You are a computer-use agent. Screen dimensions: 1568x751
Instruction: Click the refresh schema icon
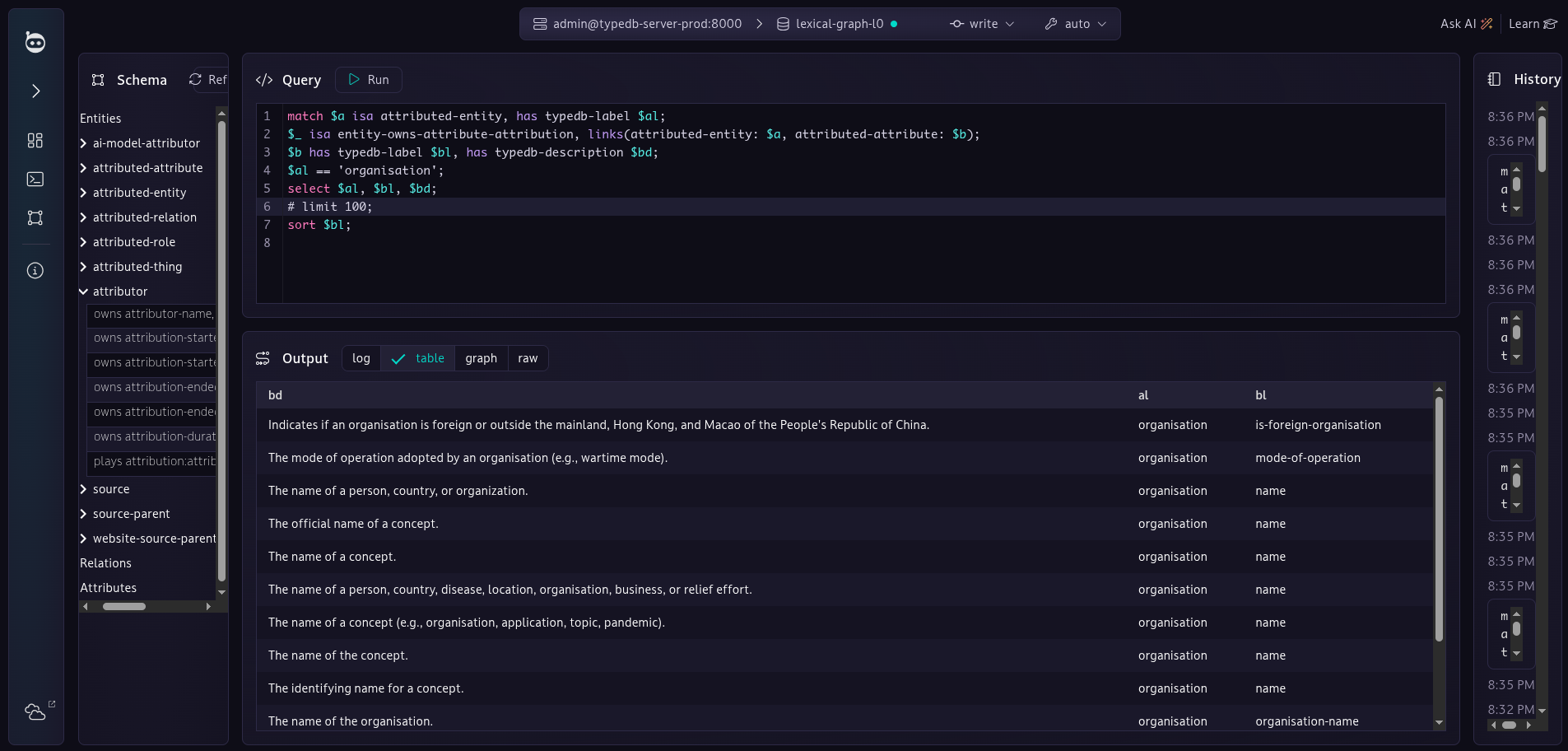[195, 79]
